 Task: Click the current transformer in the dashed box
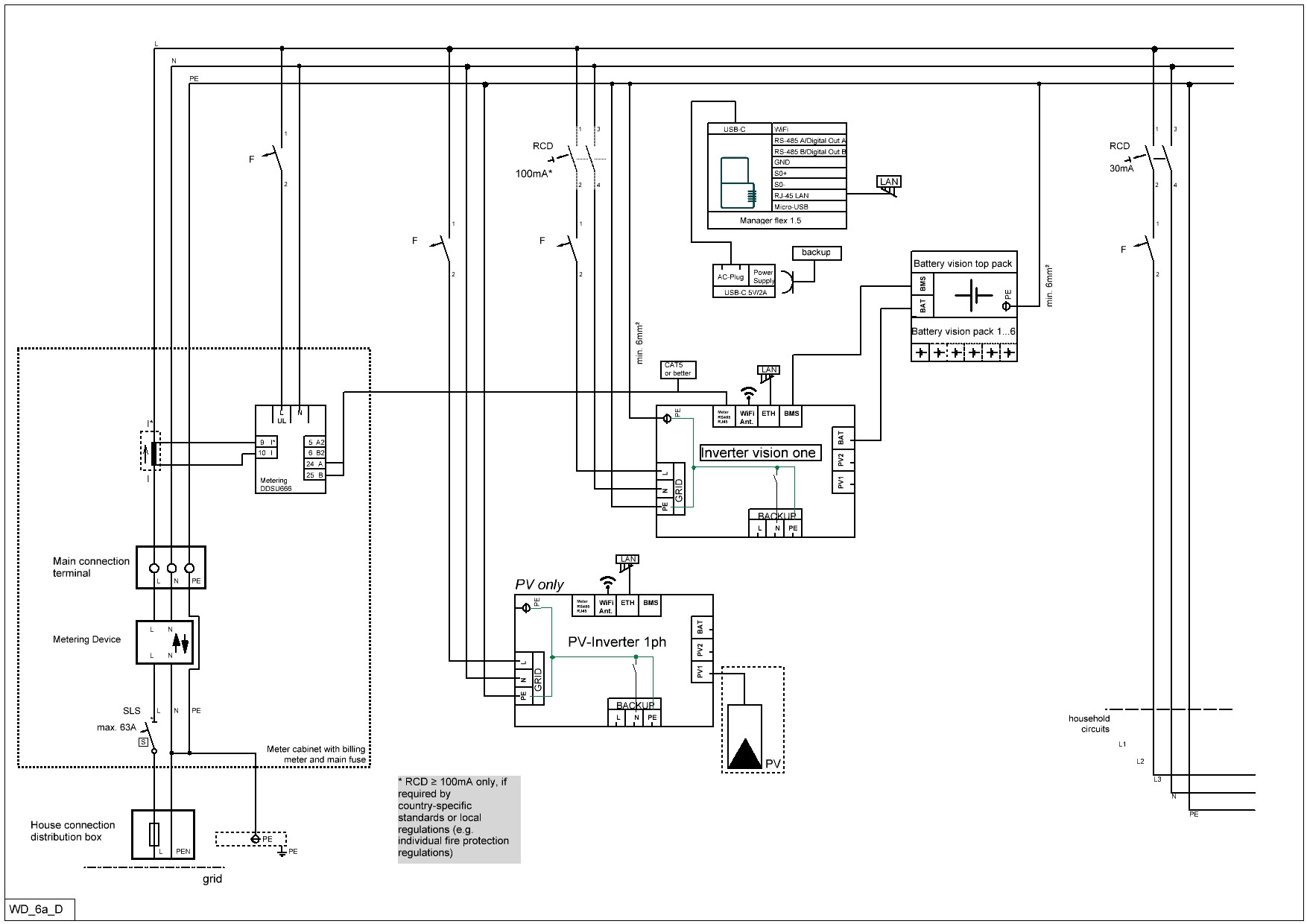coord(154,453)
